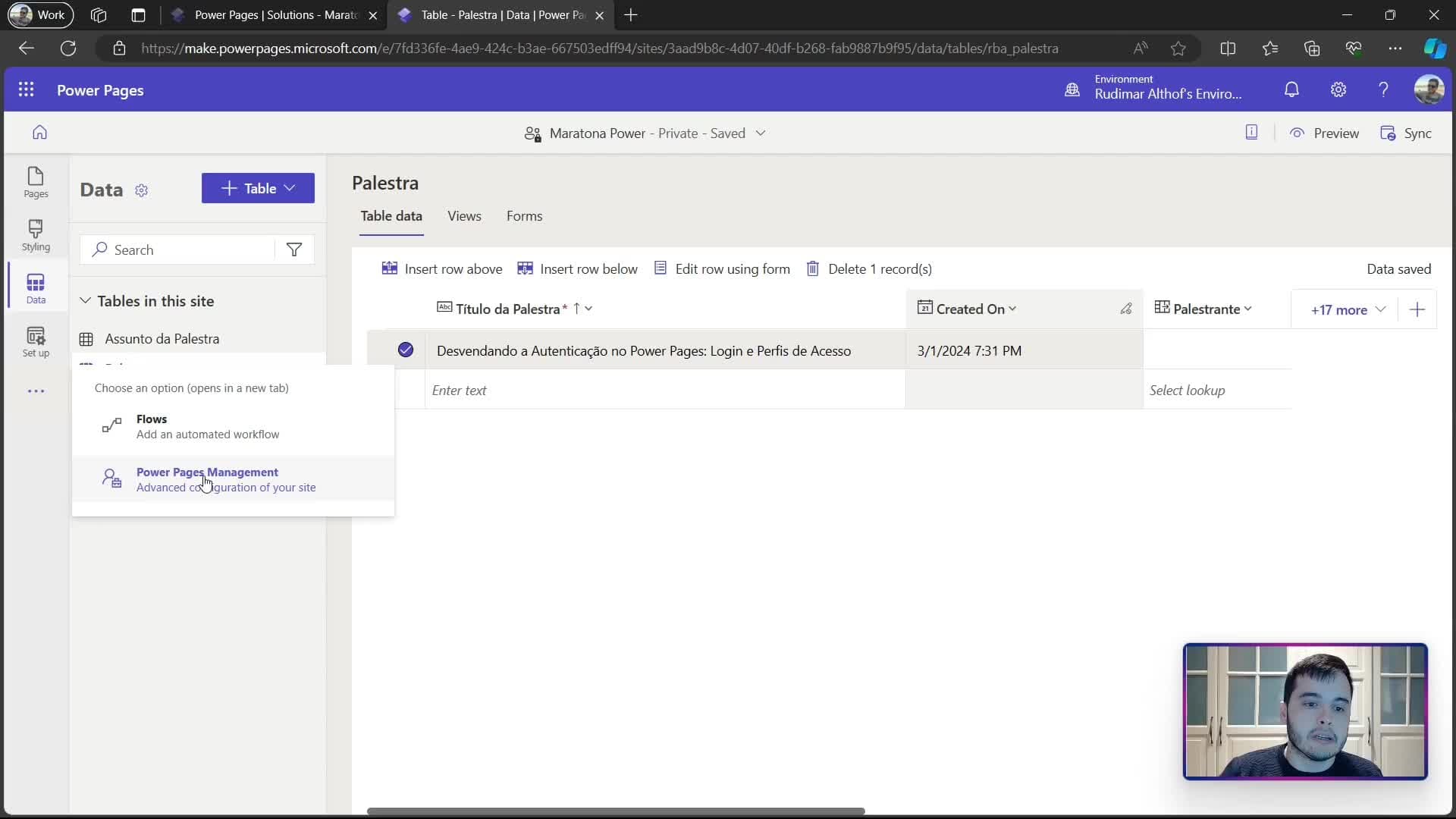Collapse Tables in this site section
This screenshot has height=819, width=1456.
85,301
